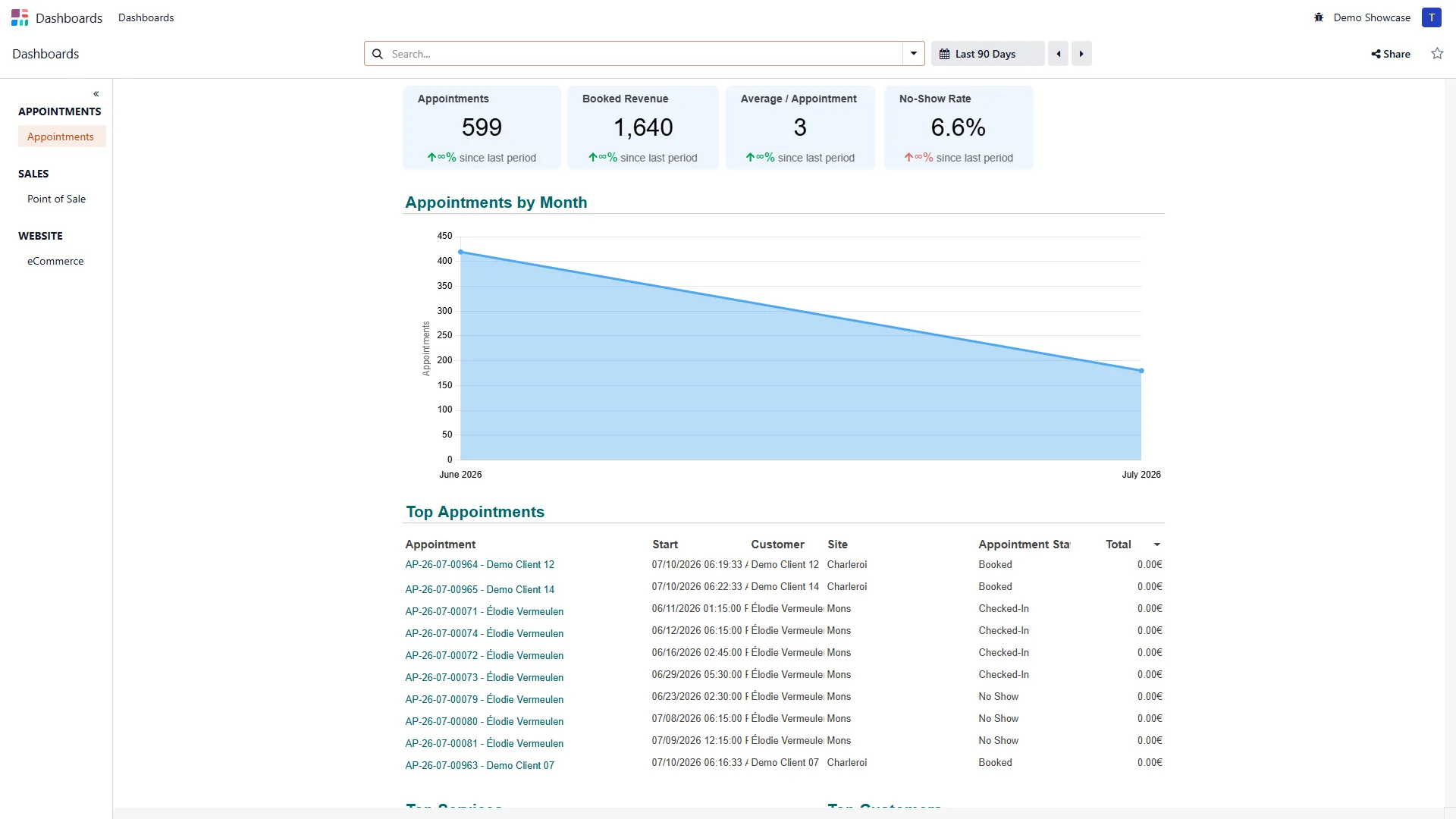Viewport: 1456px width, 819px height.
Task: Open AP-26-07-00073 - Élodie Vermeulen link
Action: [484, 677]
